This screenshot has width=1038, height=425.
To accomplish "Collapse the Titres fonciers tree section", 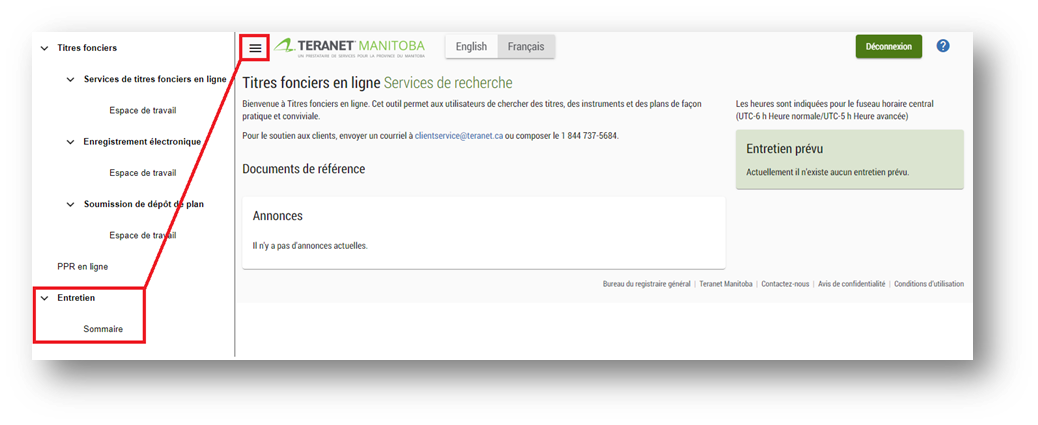I will (x=44, y=48).
